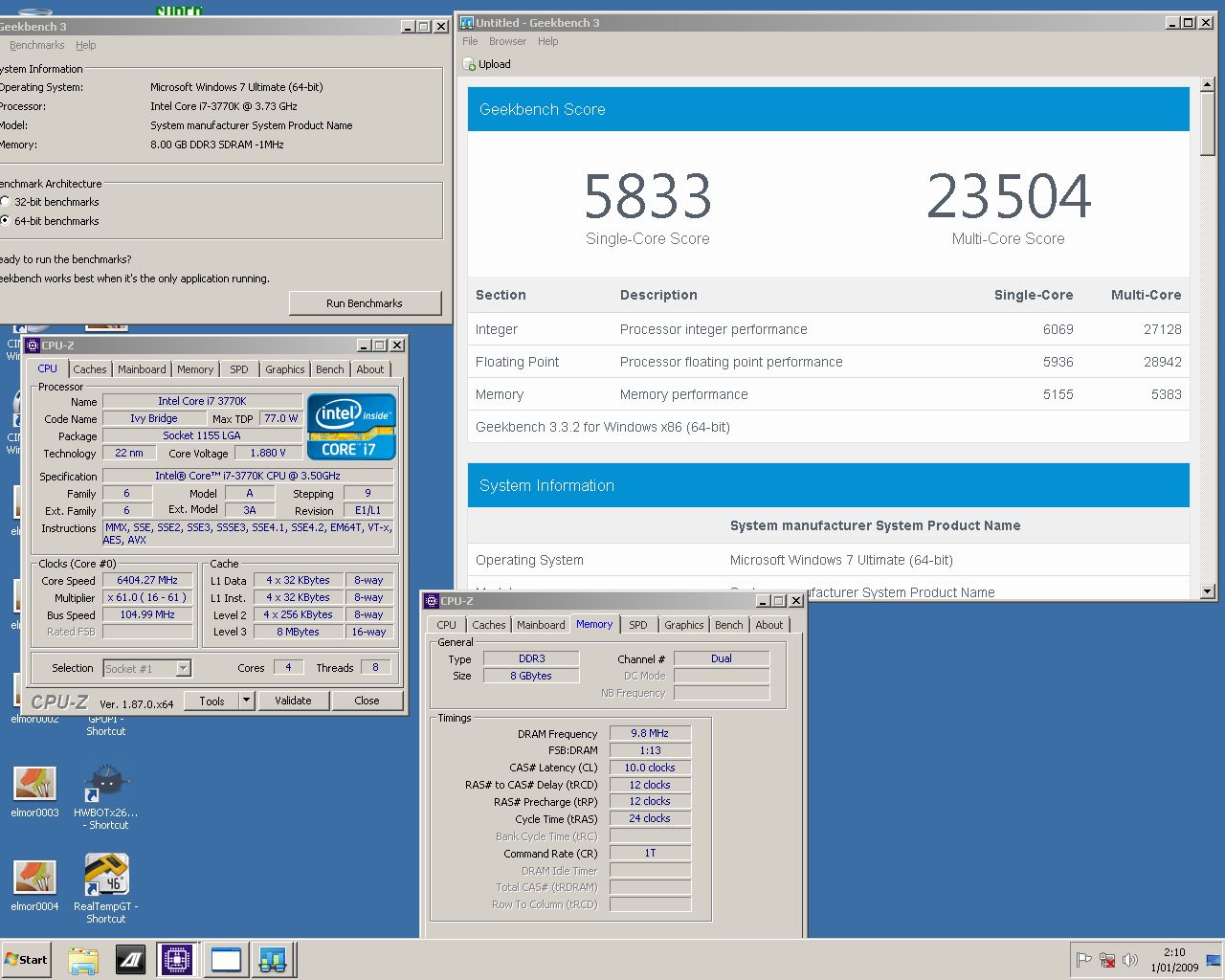
Task: Switch to the black slanted-logo taskbar app
Action: click(x=130, y=959)
